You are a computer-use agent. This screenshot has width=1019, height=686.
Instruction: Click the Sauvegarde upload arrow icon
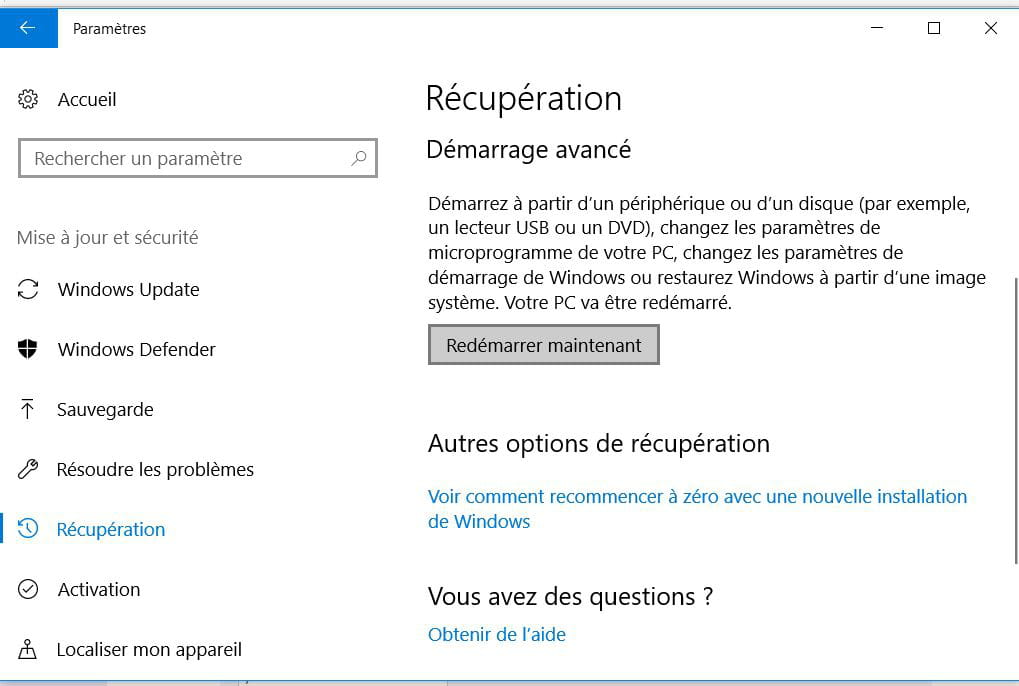(27, 409)
